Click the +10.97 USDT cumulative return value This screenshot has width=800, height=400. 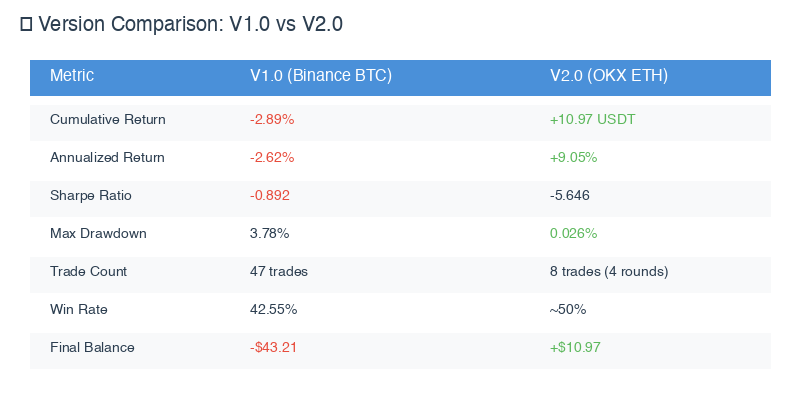coord(592,120)
